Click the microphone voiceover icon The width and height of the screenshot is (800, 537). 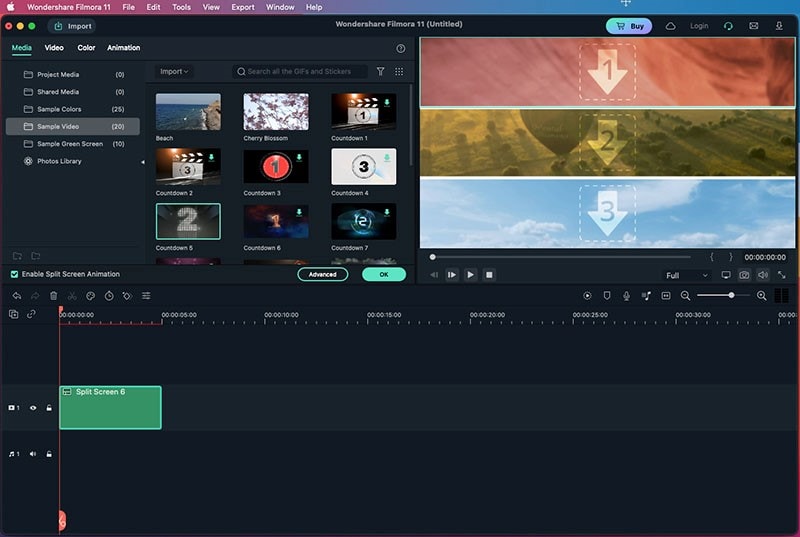[627, 296]
